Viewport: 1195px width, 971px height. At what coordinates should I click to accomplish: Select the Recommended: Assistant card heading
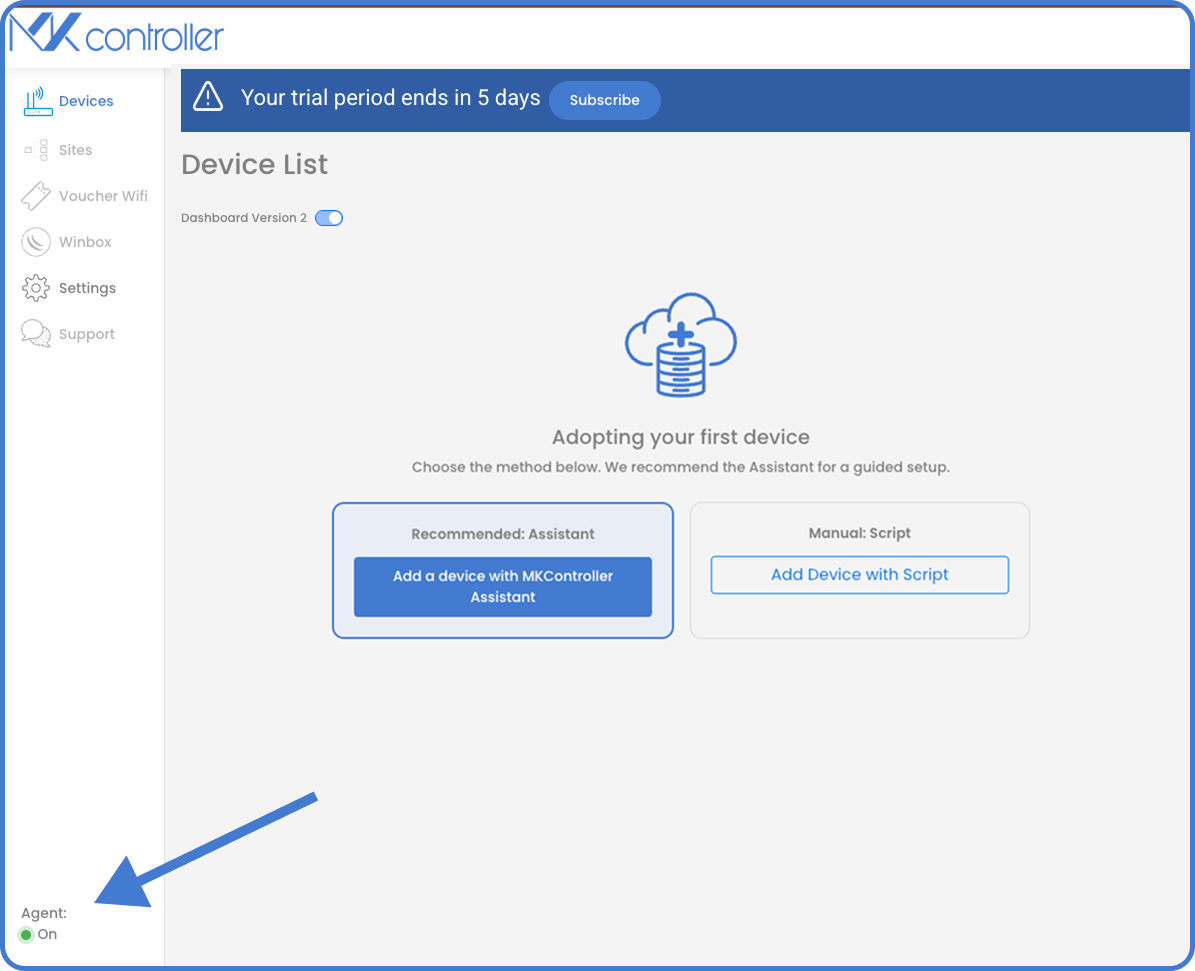tap(502, 534)
